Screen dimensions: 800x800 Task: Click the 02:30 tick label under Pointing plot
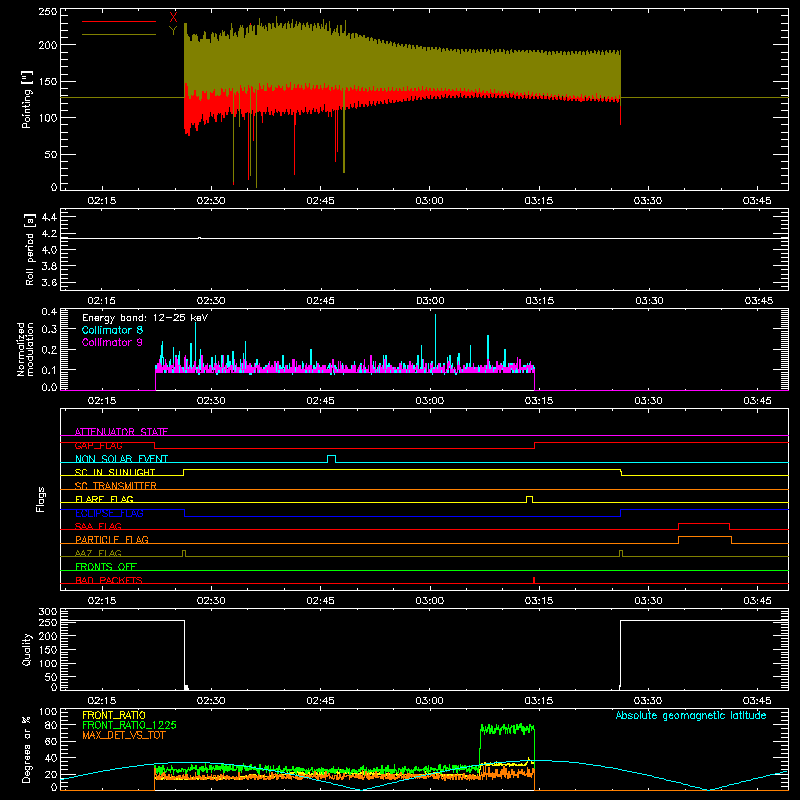coord(211,201)
